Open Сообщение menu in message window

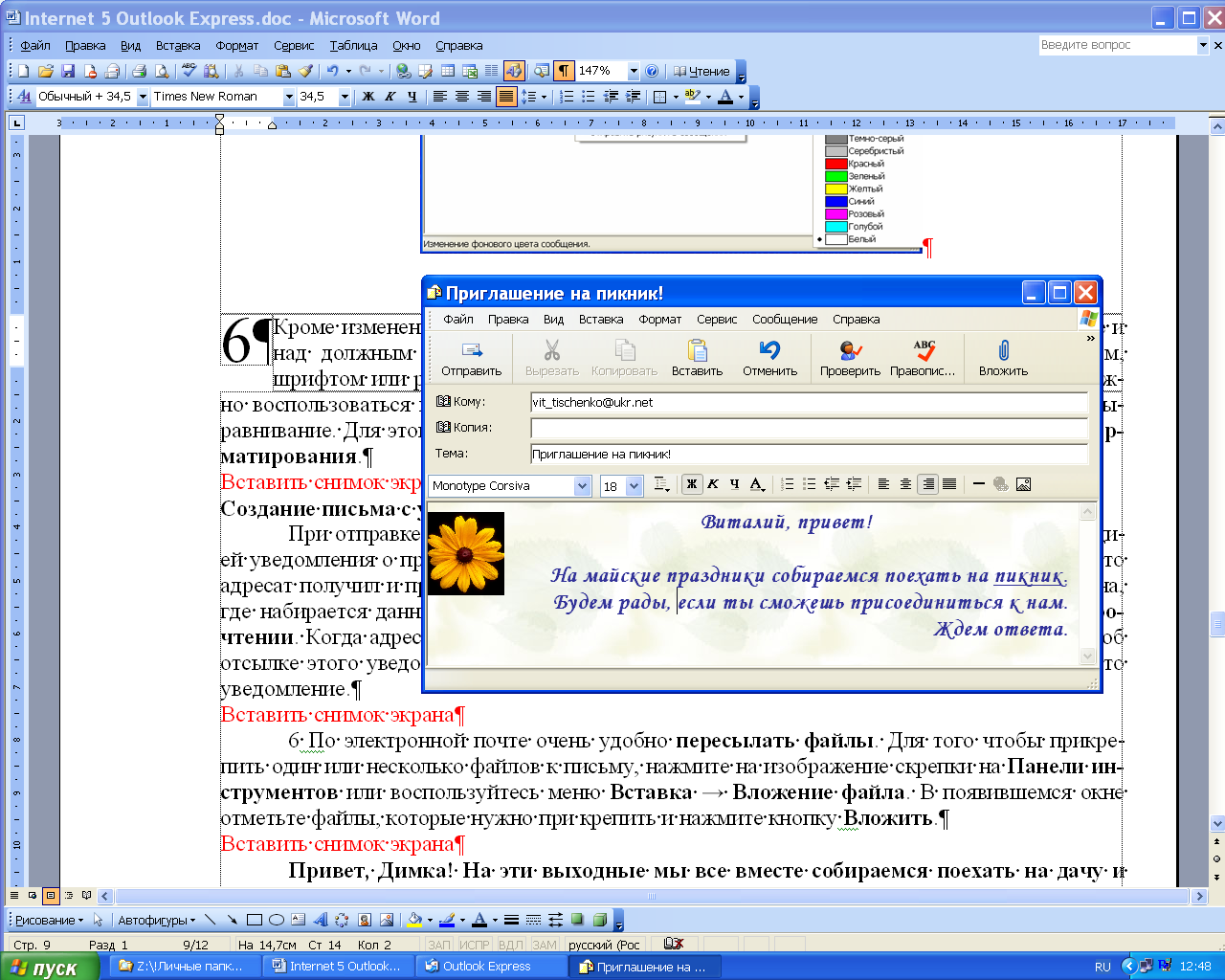point(785,320)
